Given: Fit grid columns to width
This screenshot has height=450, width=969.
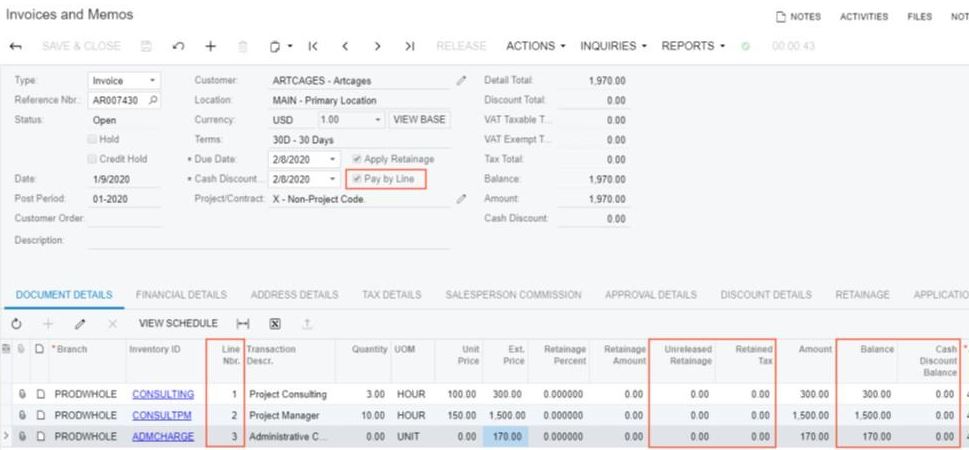Looking at the screenshot, I should click(243, 323).
